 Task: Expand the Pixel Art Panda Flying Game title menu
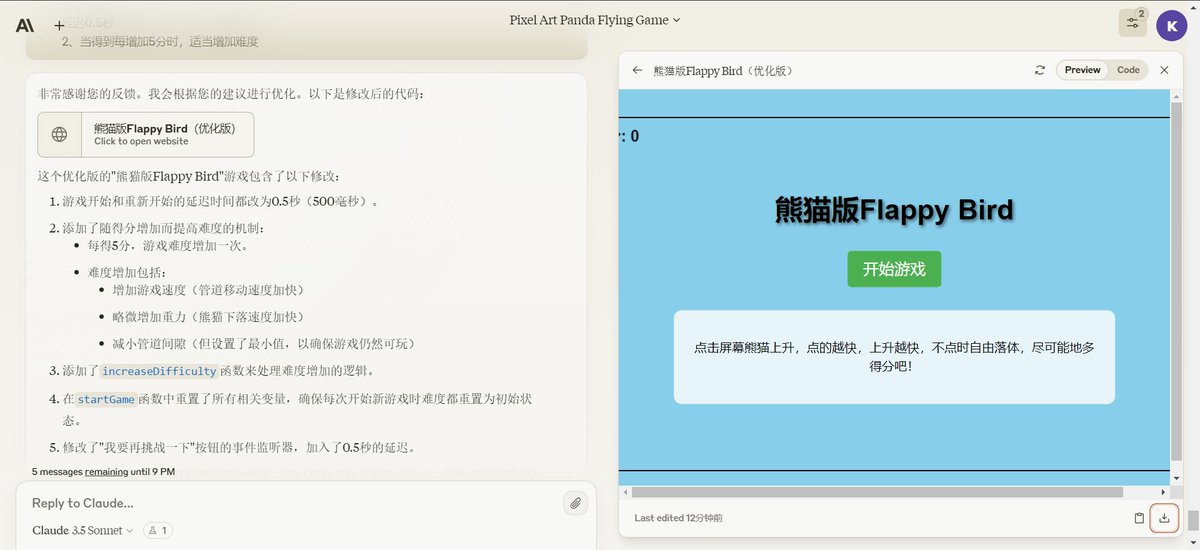click(x=594, y=20)
